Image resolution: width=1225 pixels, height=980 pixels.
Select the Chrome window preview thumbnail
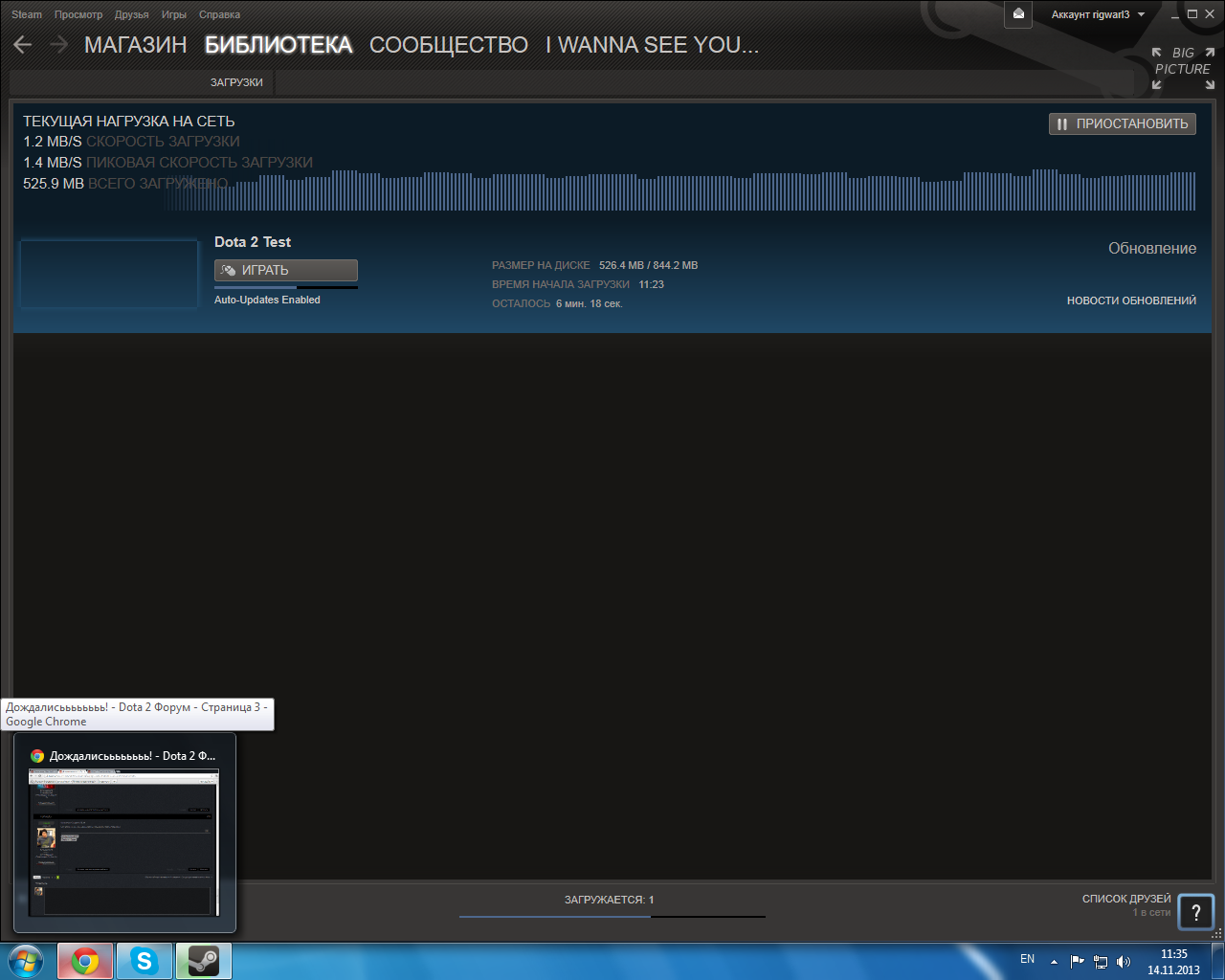coord(123,842)
